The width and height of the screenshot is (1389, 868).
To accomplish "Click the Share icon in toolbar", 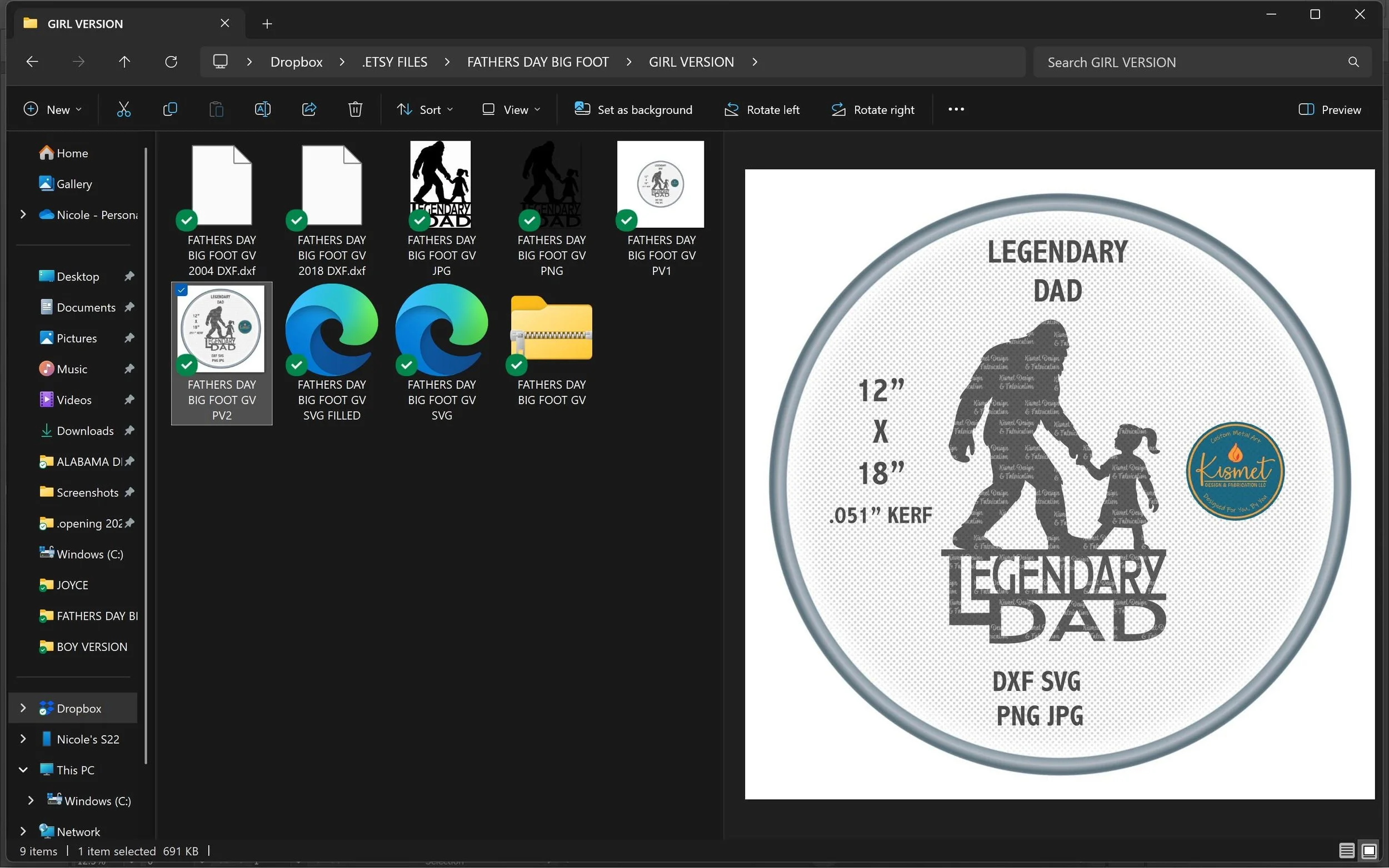I will click(x=309, y=109).
